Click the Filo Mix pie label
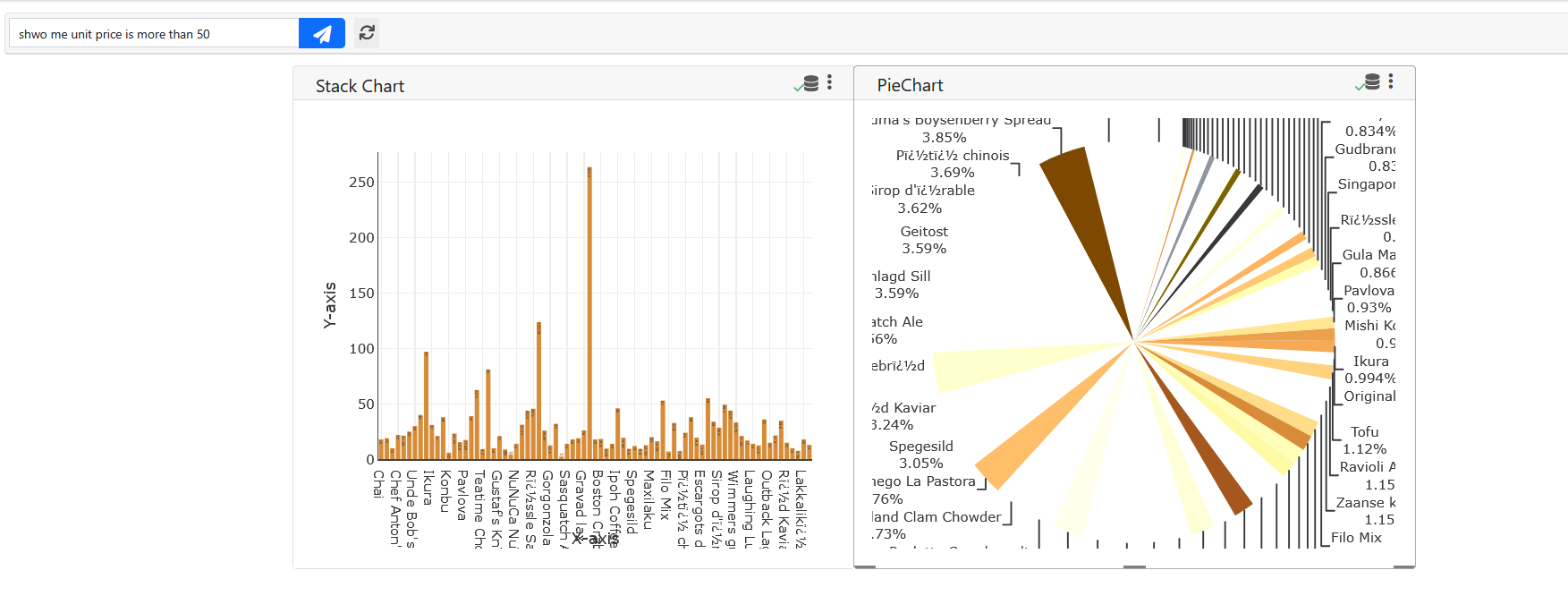The height and width of the screenshot is (596, 1568). tap(1356, 538)
